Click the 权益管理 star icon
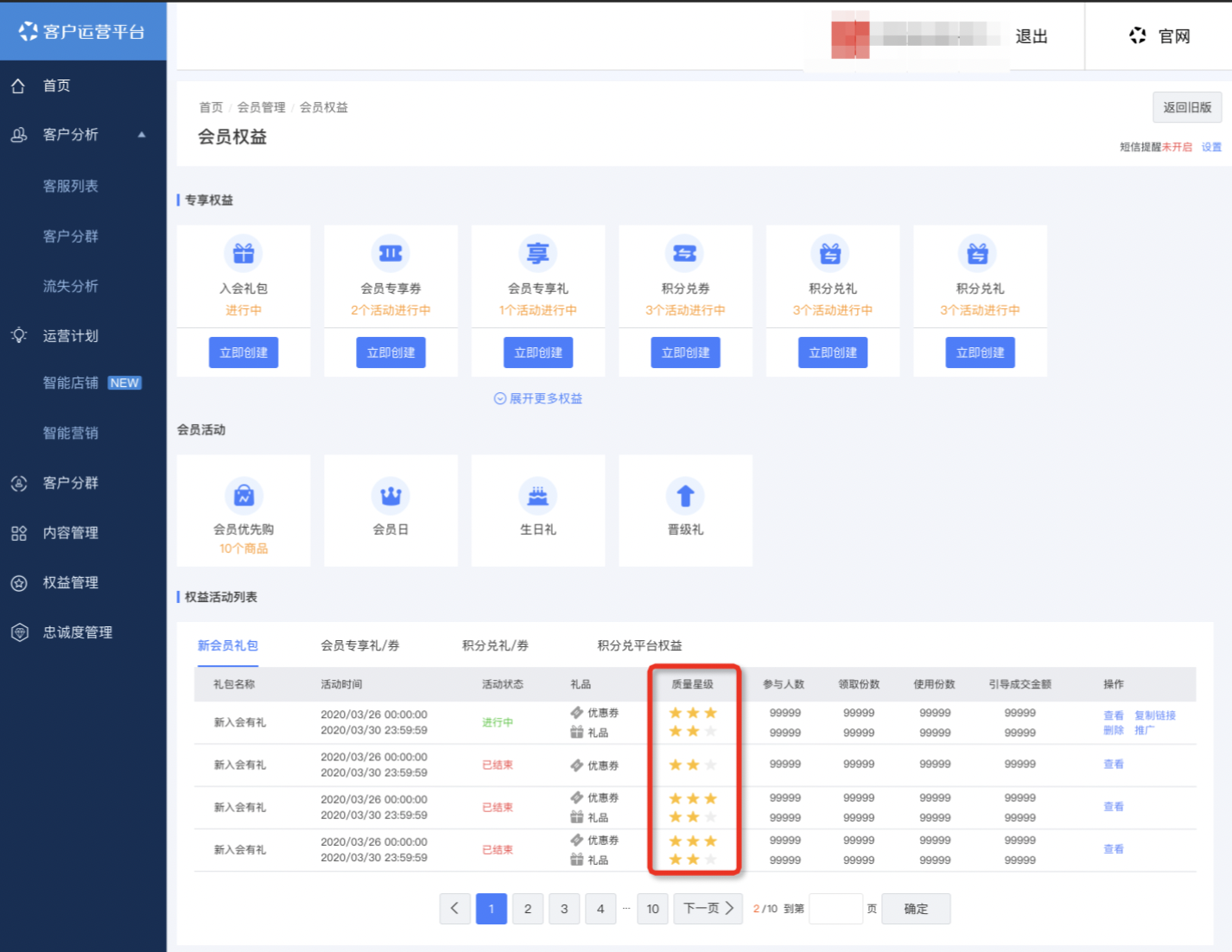The image size is (1232, 952). pyautogui.click(x=18, y=583)
